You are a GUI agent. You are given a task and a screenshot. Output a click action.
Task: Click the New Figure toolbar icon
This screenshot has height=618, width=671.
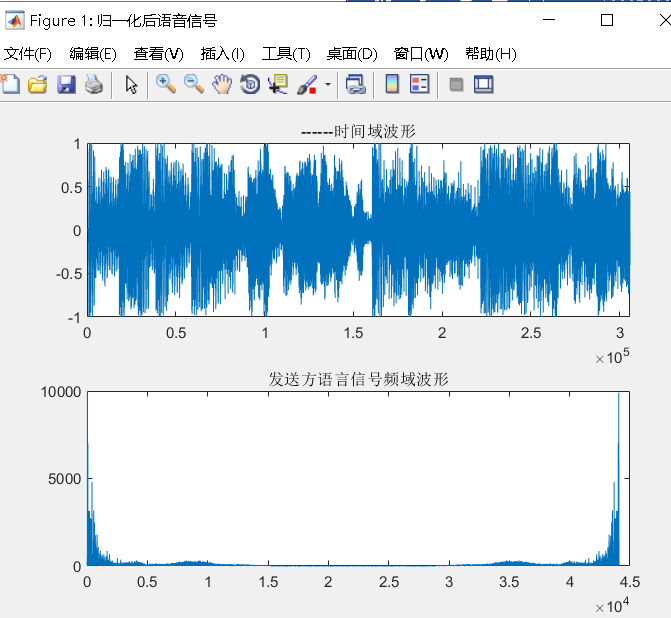(x=9, y=84)
